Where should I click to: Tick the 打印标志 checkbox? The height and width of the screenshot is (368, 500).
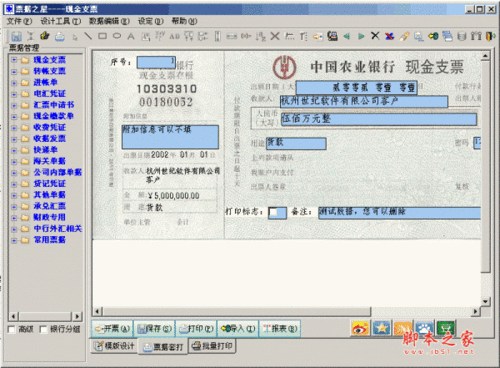[273, 212]
